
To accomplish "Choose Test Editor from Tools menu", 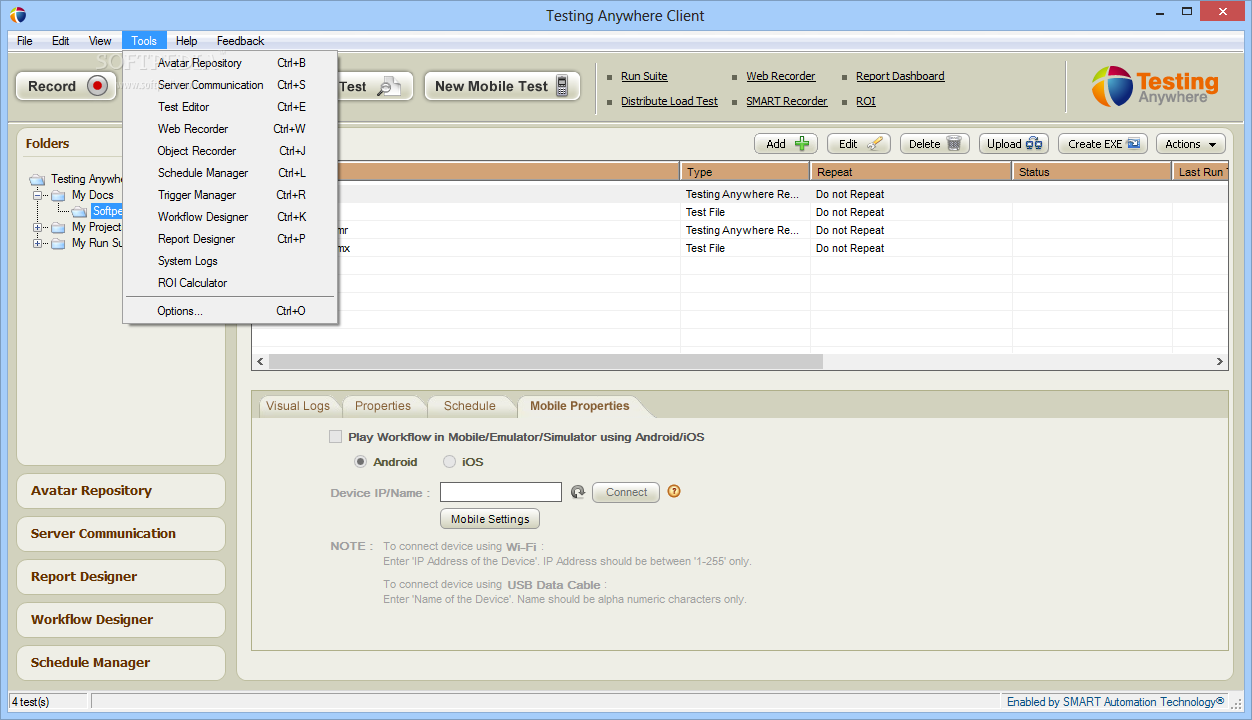I will 231,107.
